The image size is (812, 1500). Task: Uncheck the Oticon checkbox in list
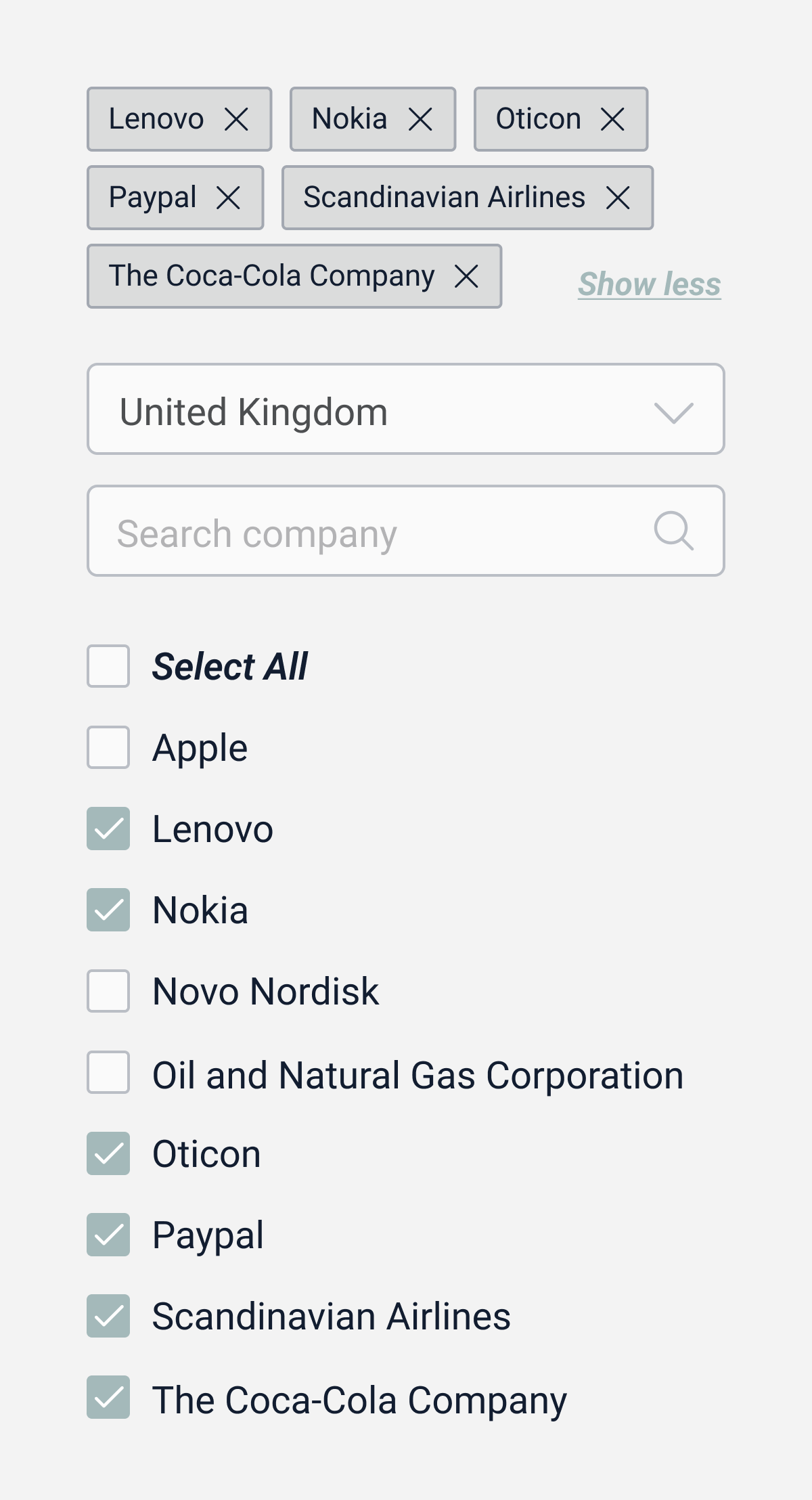(x=108, y=1153)
